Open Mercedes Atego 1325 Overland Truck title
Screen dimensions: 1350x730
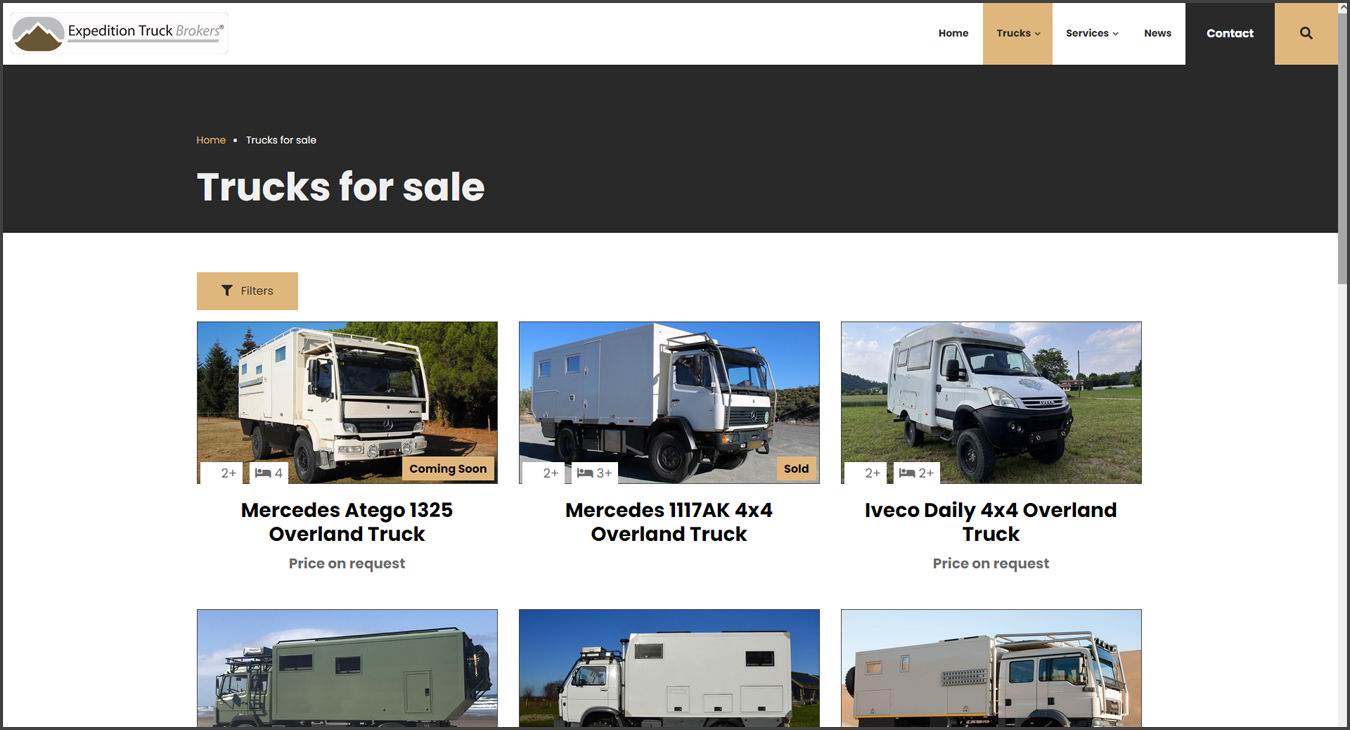tap(347, 522)
